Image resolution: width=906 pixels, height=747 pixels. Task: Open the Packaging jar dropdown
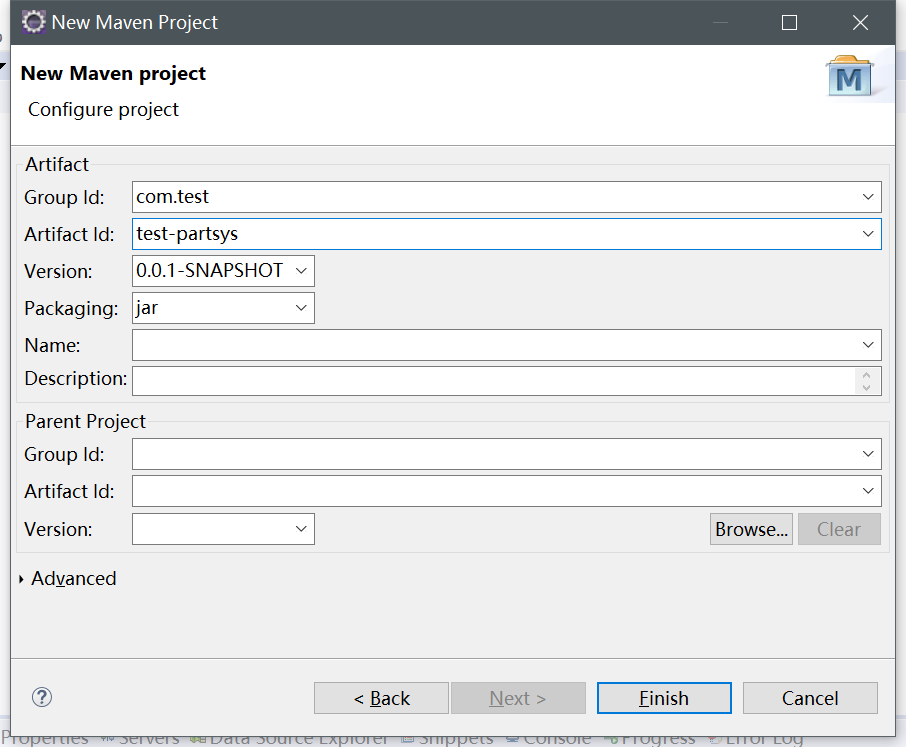300,308
